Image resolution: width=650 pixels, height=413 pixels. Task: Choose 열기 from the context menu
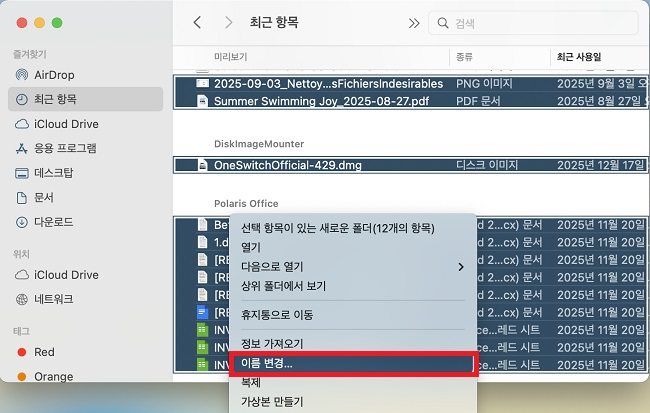point(251,248)
